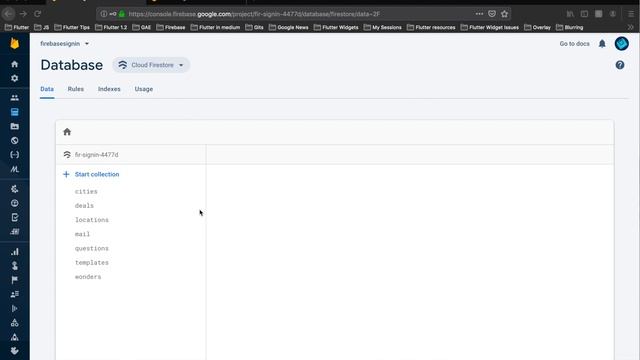This screenshot has height=360, width=640.
Task: Click the home icon in Firestore path bar
Action: tap(67, 132)
